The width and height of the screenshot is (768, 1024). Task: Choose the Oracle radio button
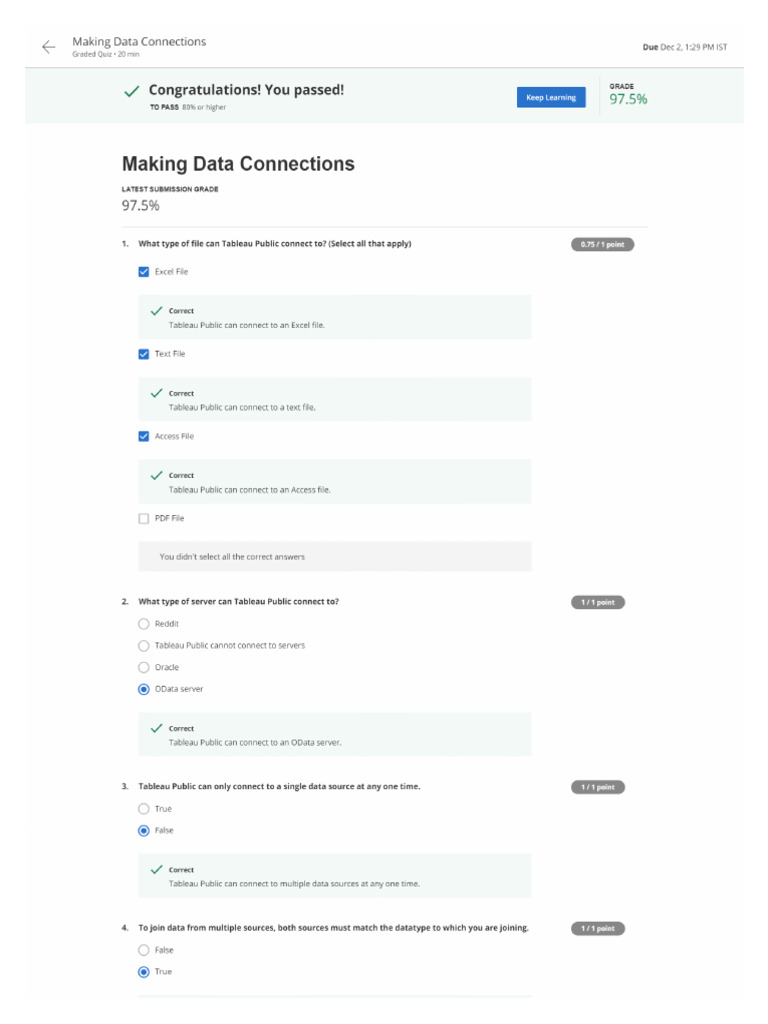144,667
